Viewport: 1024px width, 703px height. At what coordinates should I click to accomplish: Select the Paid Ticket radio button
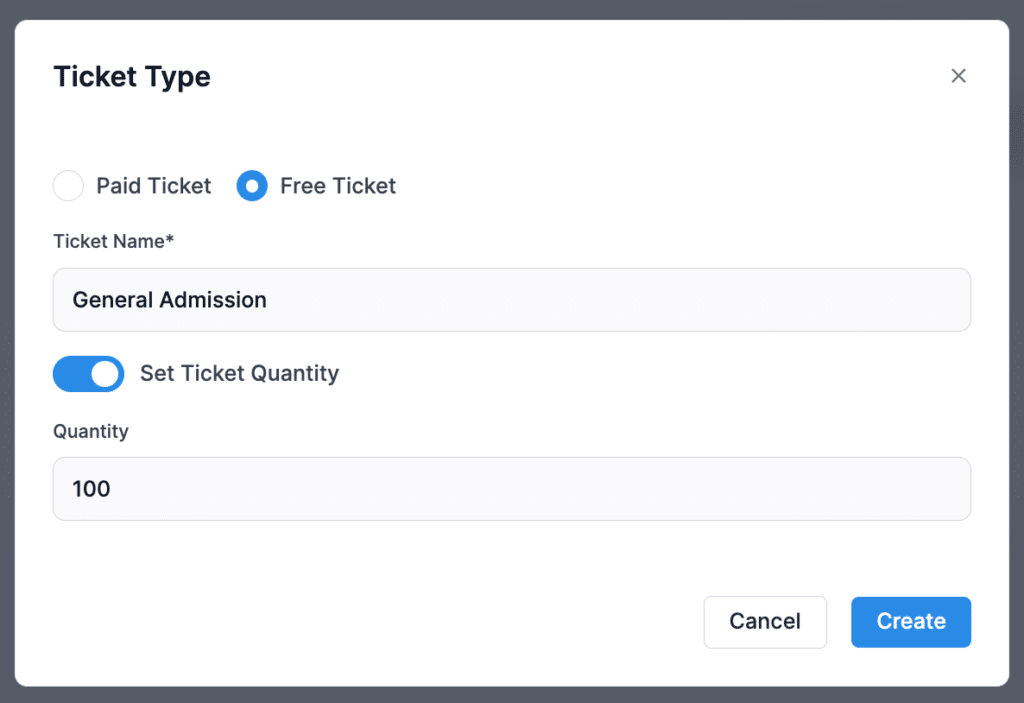coord(67,186)
